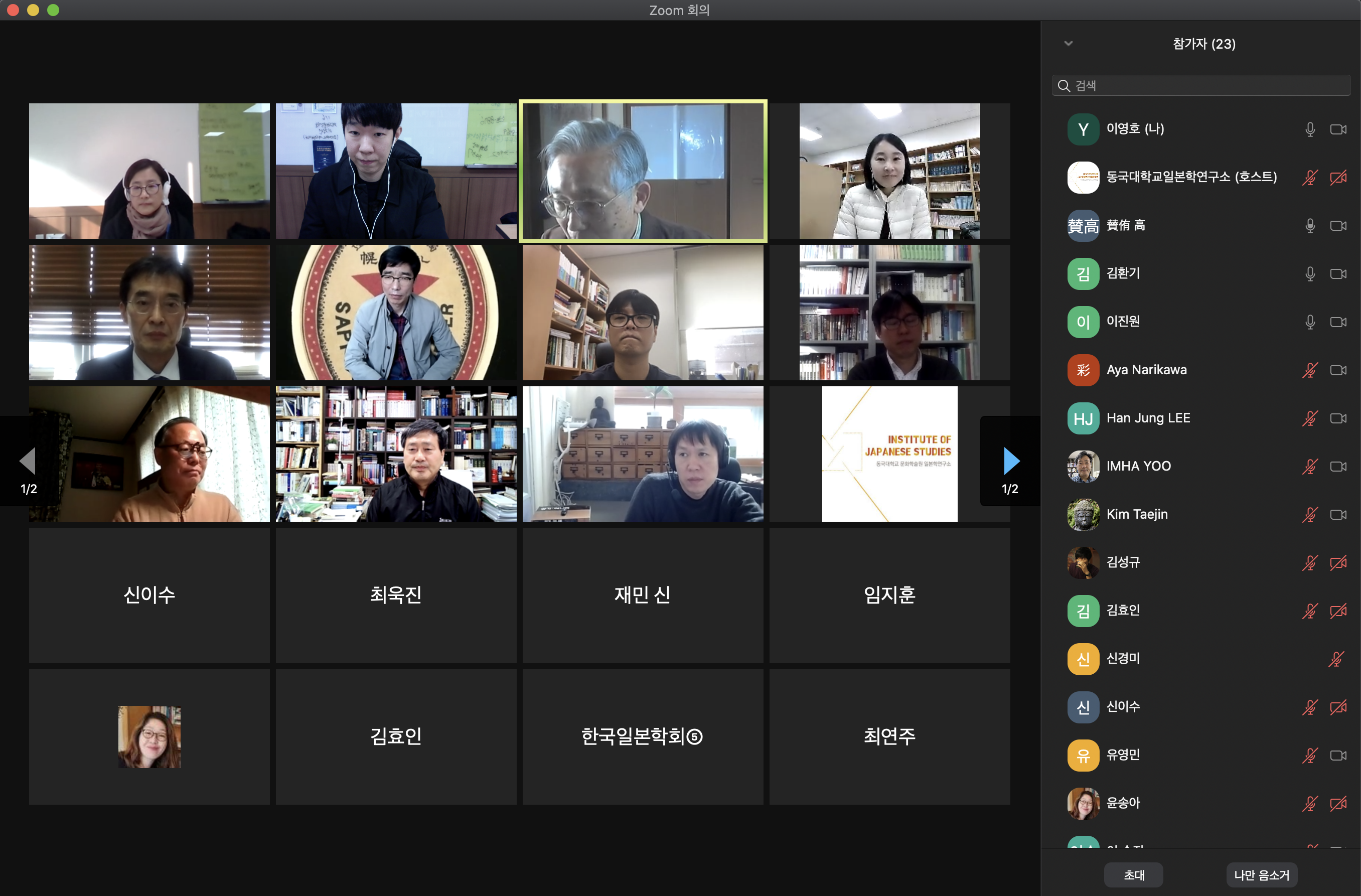Click disabled camera icon for 신이수 in list

[x=1338, y=707]
